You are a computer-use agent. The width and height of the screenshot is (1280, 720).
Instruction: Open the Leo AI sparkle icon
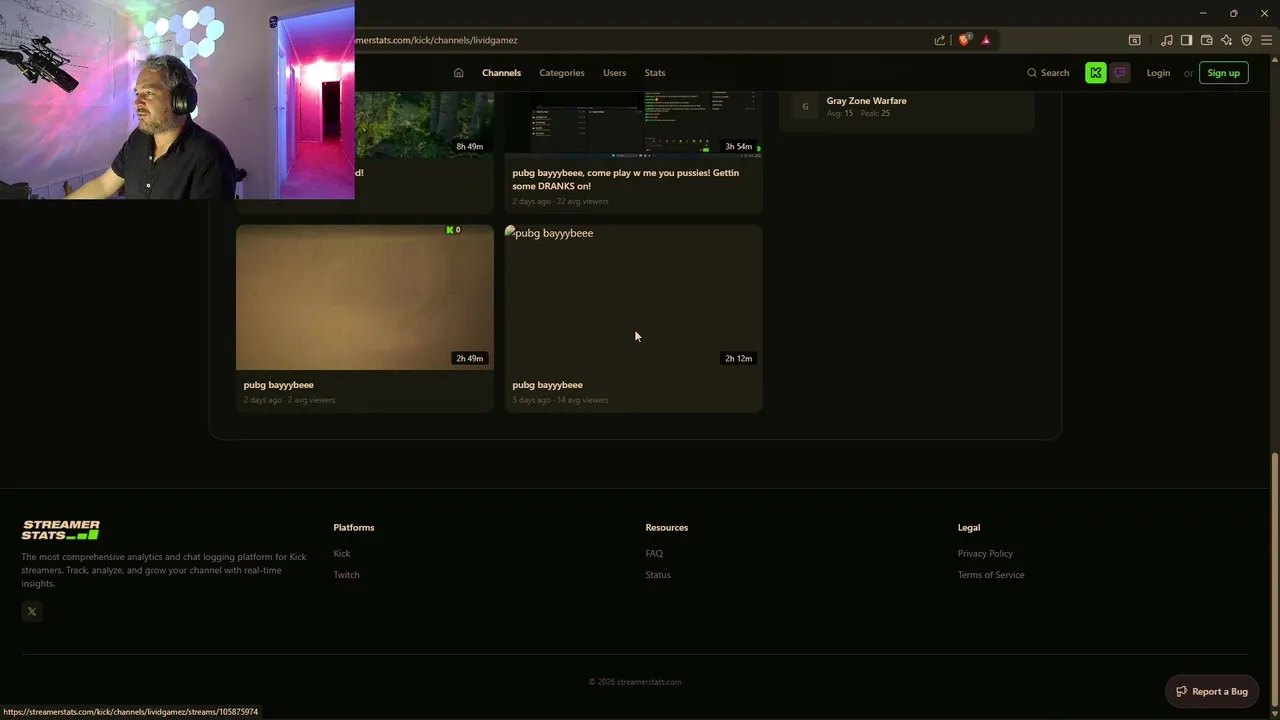(x=1226, y=40)
